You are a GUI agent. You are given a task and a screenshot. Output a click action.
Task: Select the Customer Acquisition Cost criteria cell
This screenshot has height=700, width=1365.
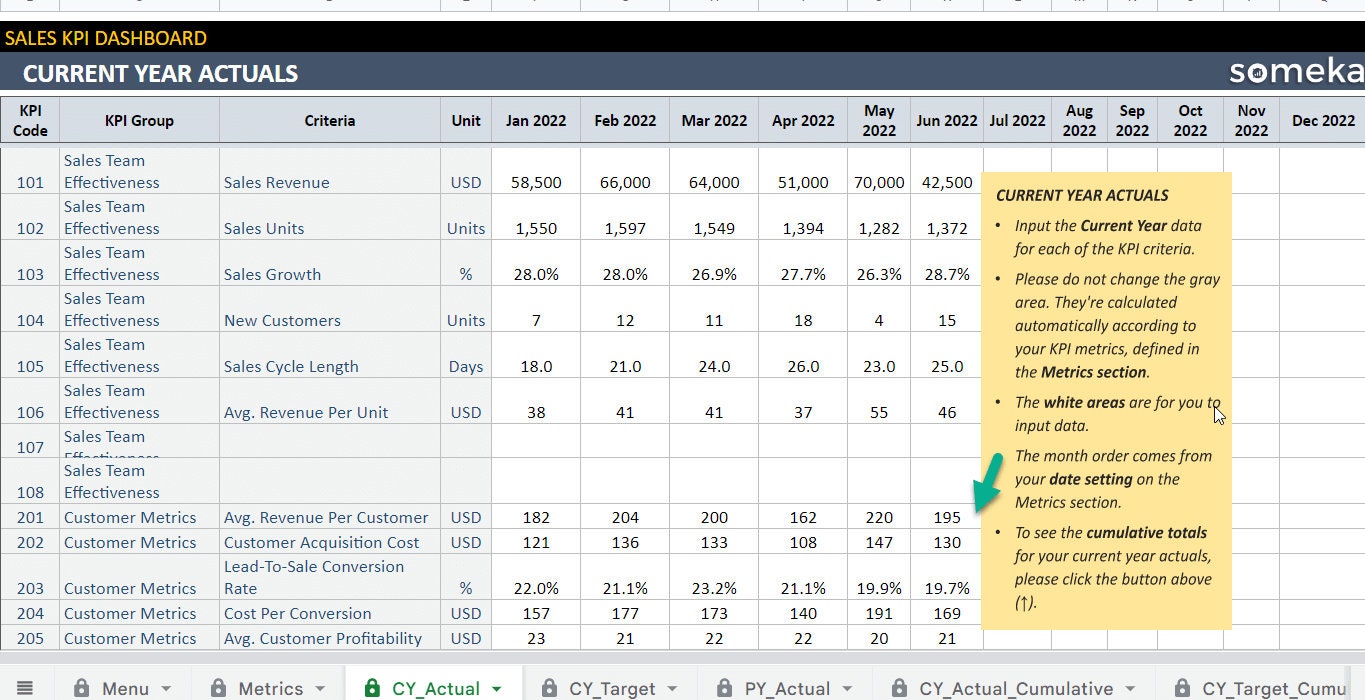click(330, 542)
